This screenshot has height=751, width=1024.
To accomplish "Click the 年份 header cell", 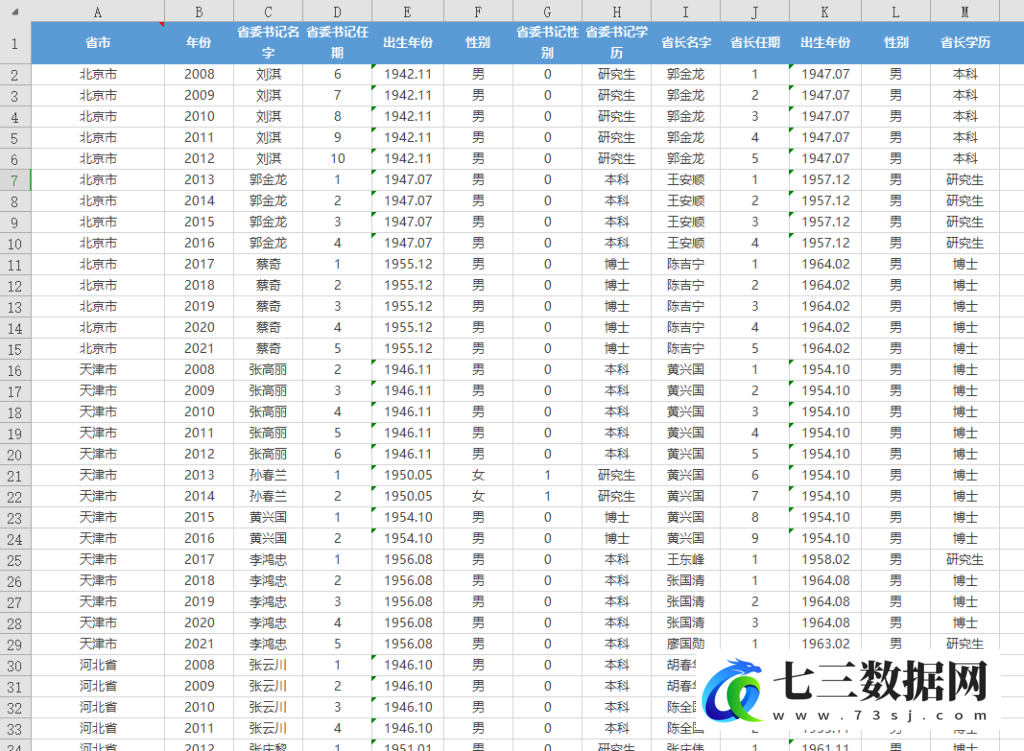I will tap(199, 43).
